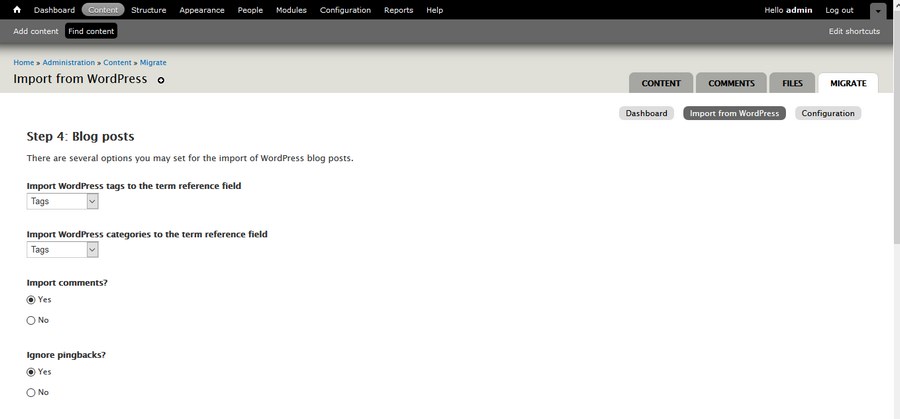Go to Migrate in the breadcrumb
Screen dimensions: 900x419
tap(153, 62)
